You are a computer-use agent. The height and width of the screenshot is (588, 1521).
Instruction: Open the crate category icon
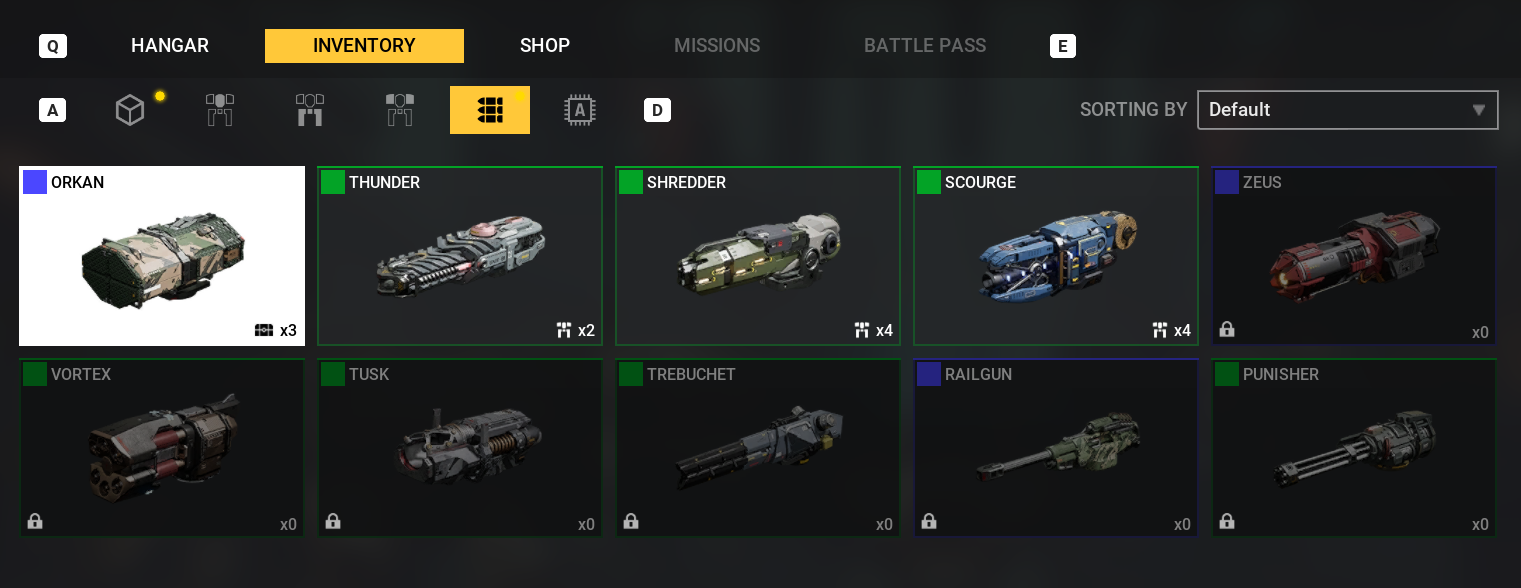point(130,110)
